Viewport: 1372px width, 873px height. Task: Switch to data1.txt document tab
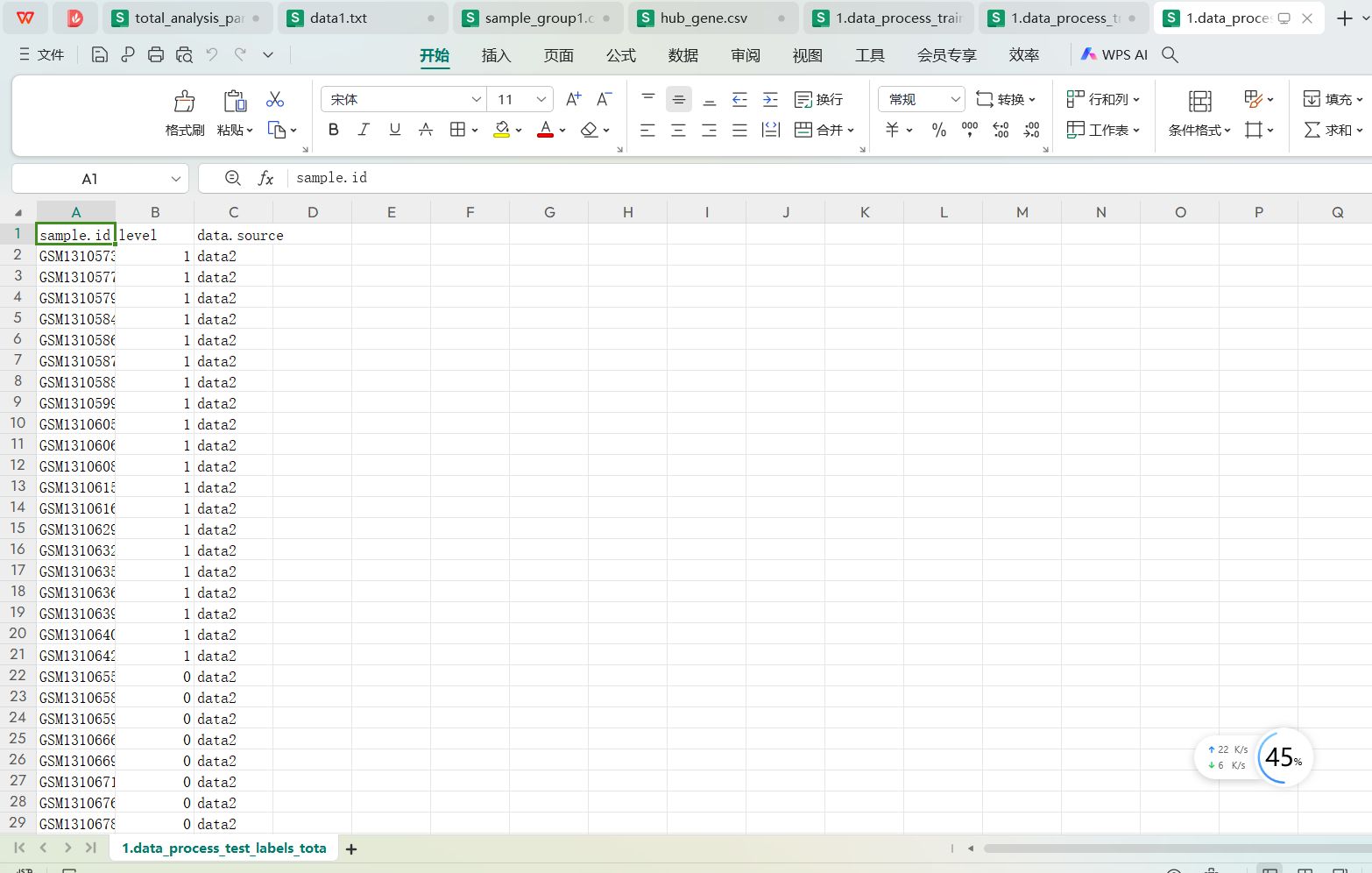[x=363, y=18]
